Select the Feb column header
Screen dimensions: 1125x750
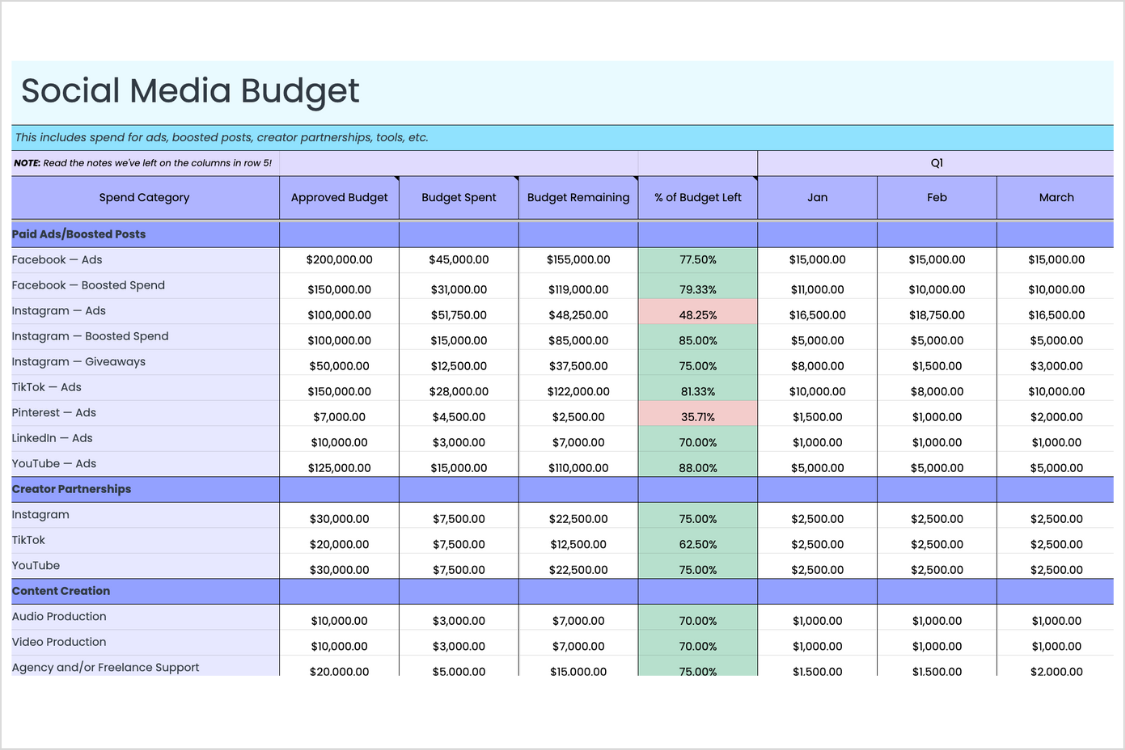pos(936,197)
